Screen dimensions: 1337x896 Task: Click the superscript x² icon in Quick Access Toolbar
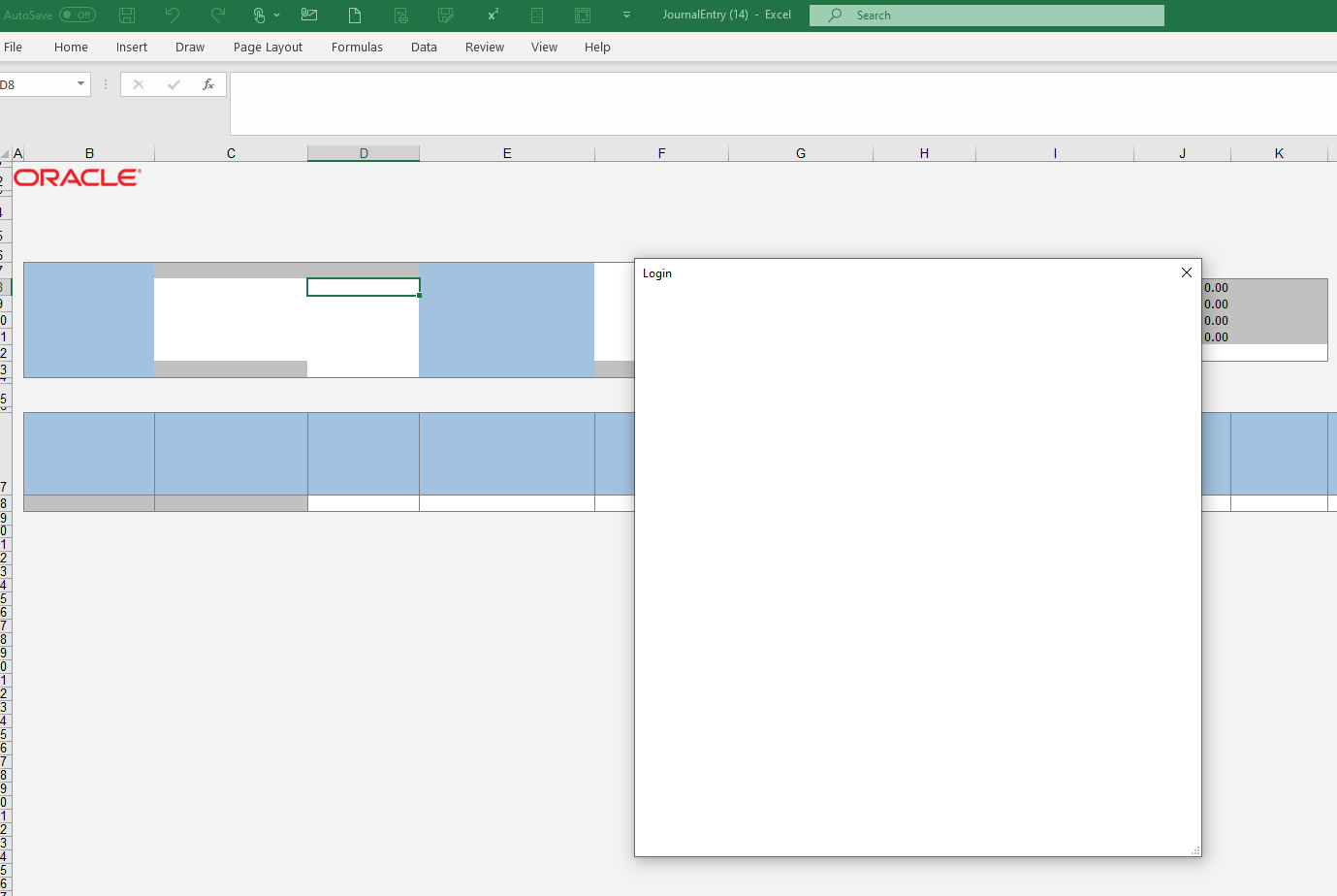pos(492,15)
